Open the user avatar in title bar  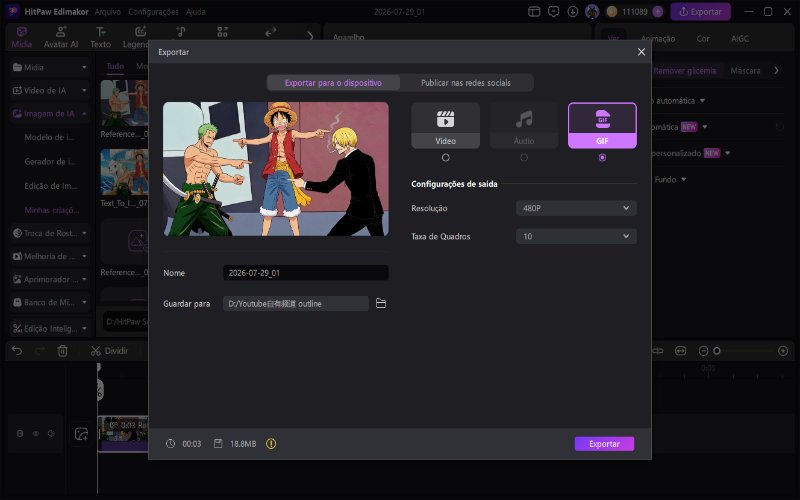pyautogui.click(x=592, y=11)
